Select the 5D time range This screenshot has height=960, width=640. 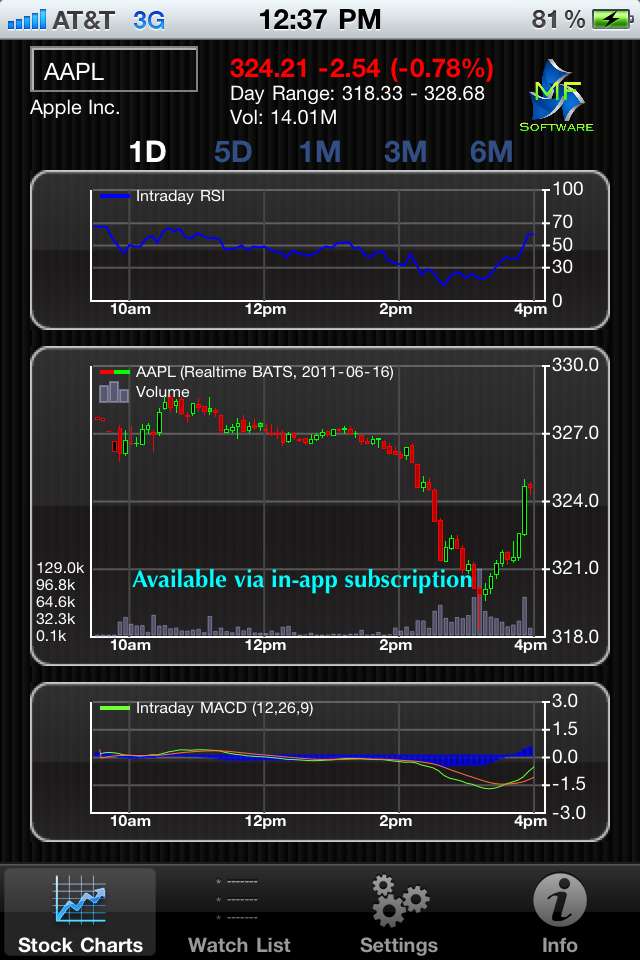[x=233, y=152]
